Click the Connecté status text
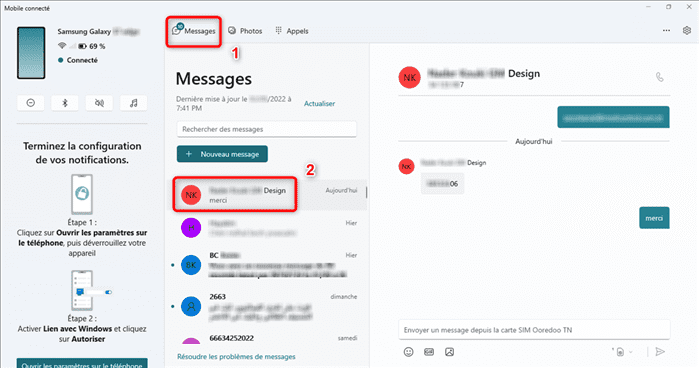Viewport: 699px width, 368px height. pos(82,60)
